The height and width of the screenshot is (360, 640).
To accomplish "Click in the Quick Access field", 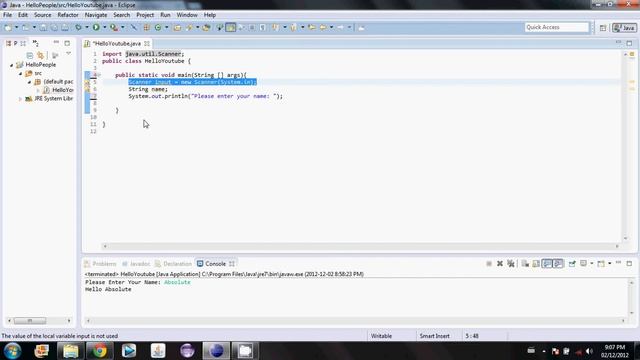I will point(557,27).
